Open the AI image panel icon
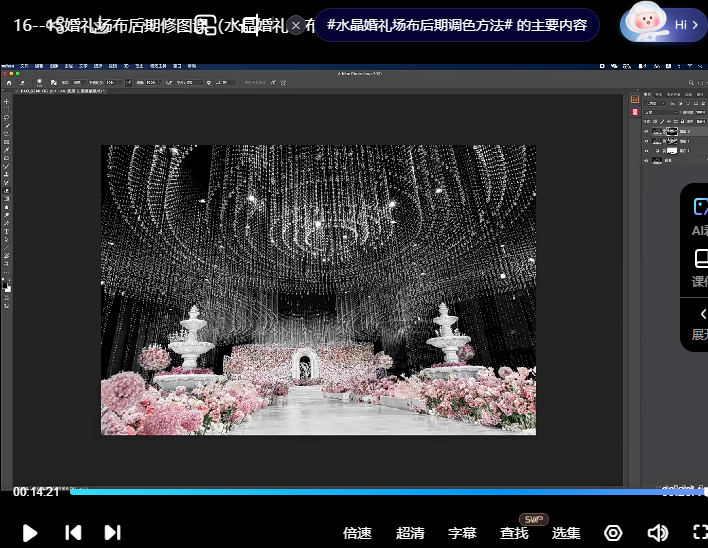This screenshot has height=548, width=708. click(x=700, y=207)
